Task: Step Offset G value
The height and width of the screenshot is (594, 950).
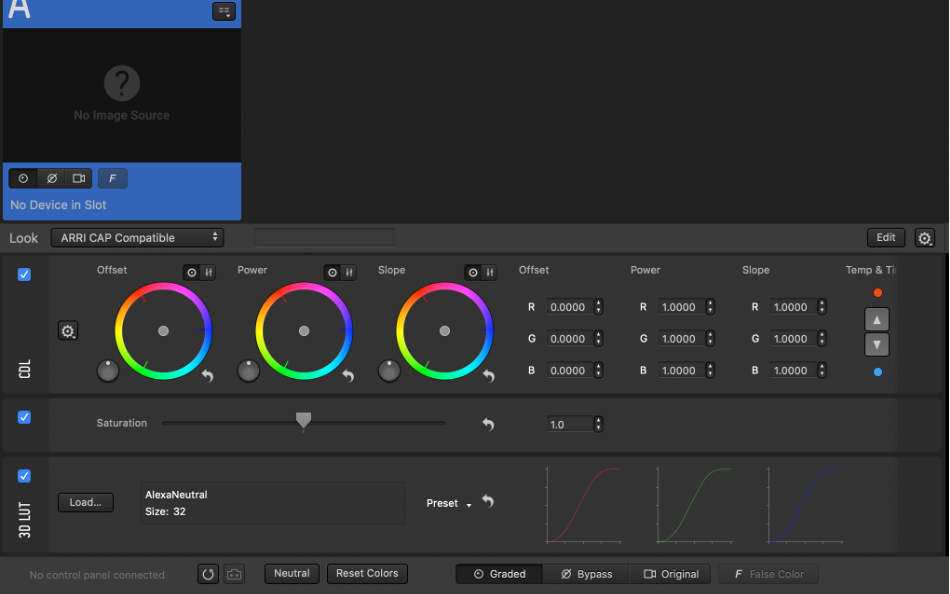Action: tap(598, 338)
